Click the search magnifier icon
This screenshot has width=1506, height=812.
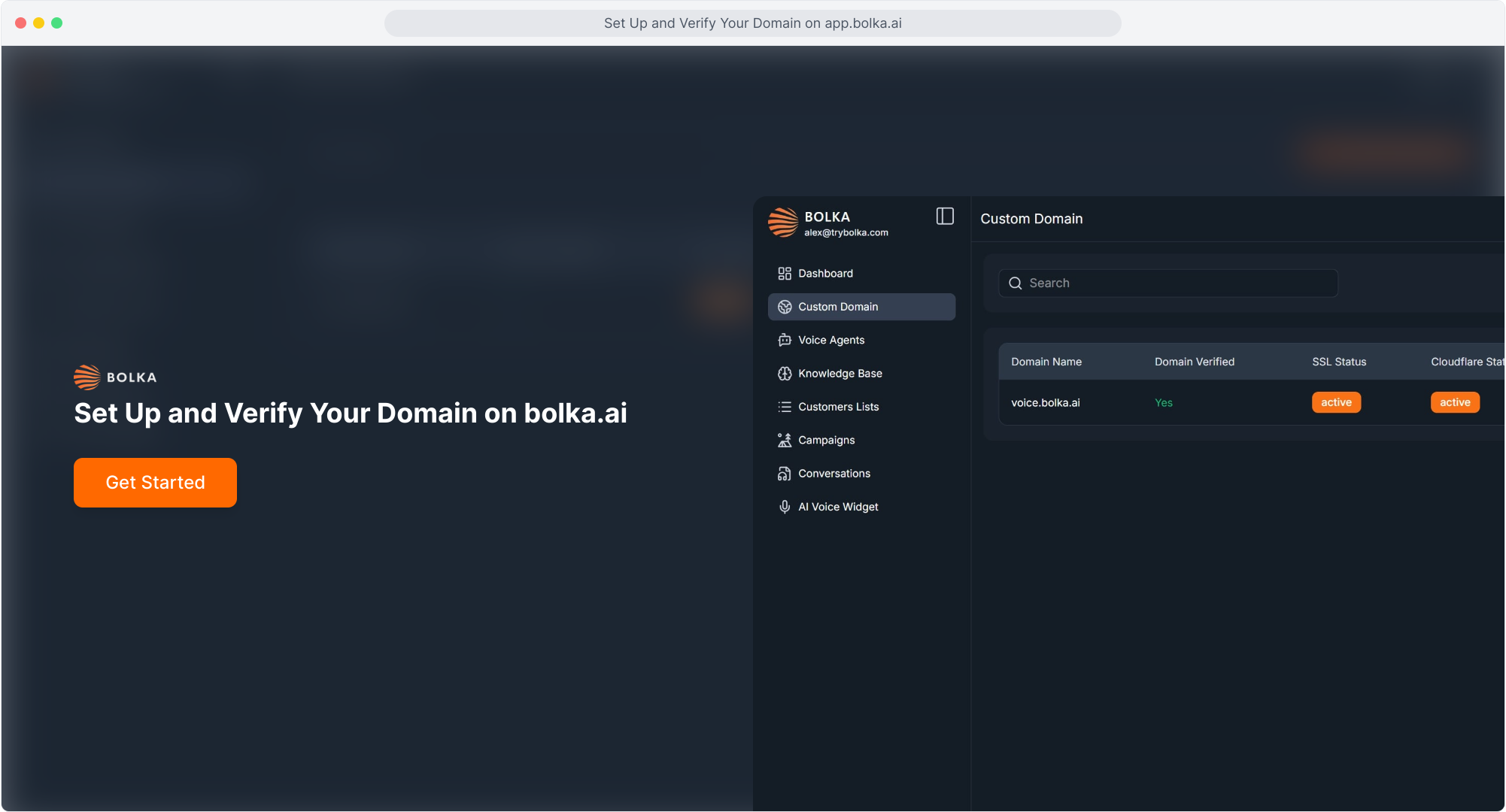pyautogui.click(x=1016, y=283)
